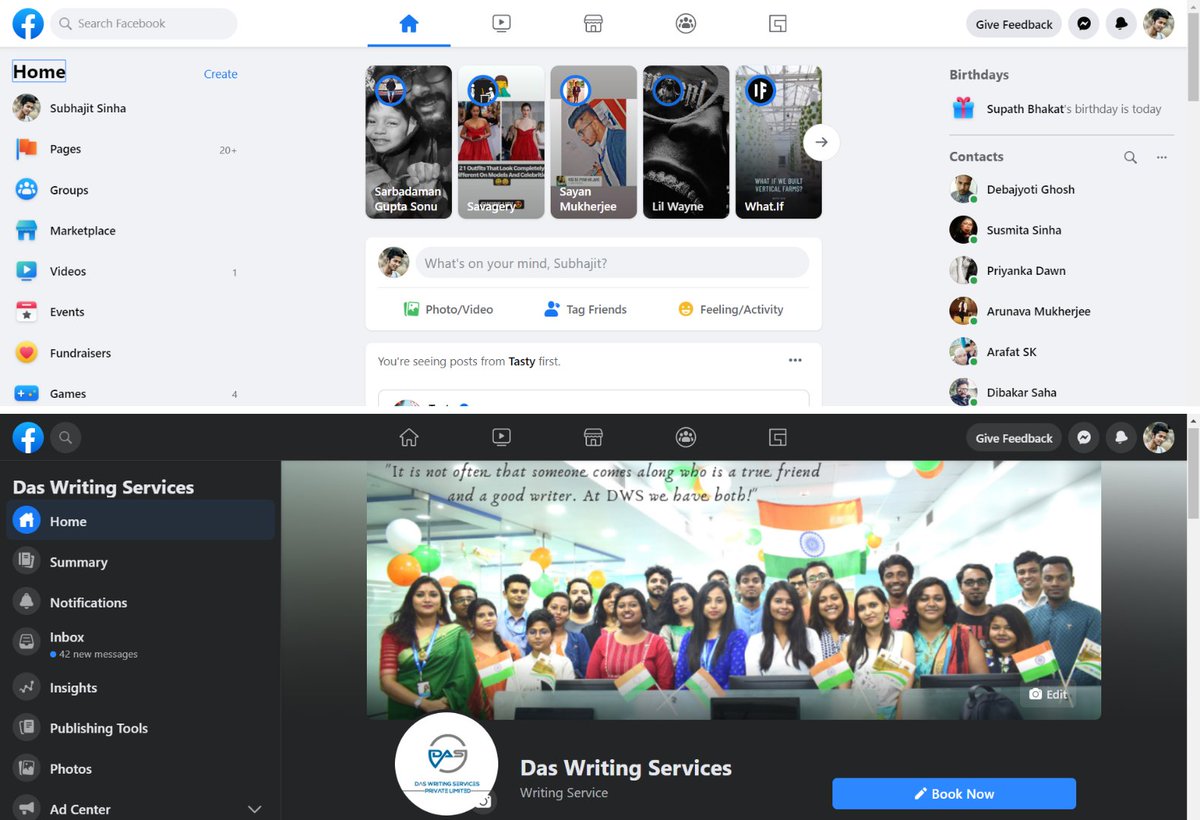Click the Tag Friends post option
The image size is (1200, 820).
[x=586, y=309]
